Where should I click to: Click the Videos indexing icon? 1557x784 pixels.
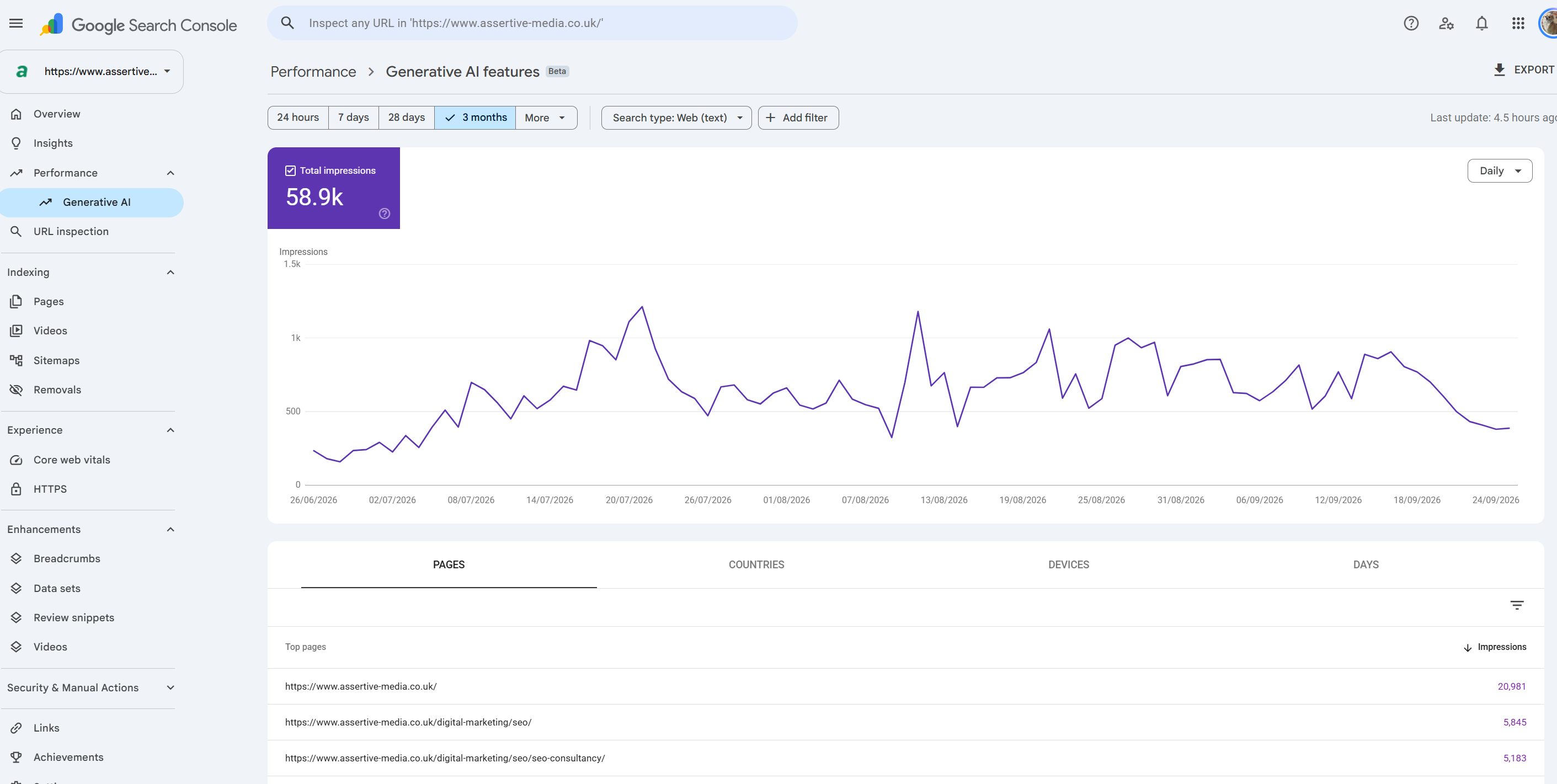pos(17,330)
